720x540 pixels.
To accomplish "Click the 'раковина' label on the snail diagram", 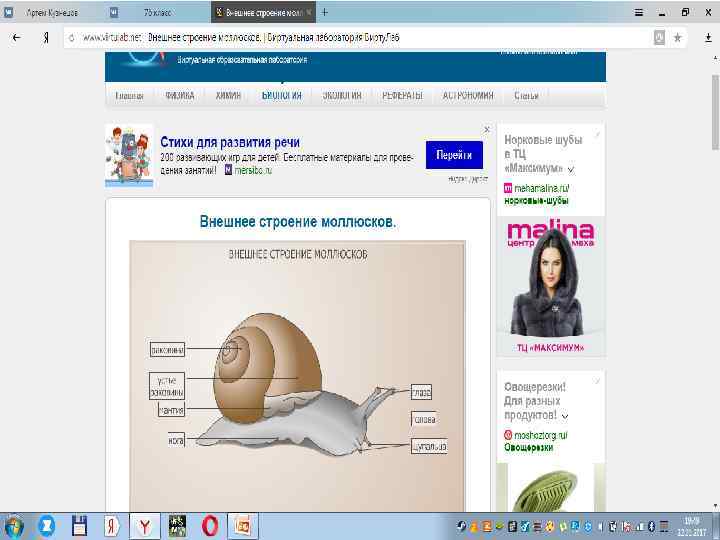I will point(167,350).
